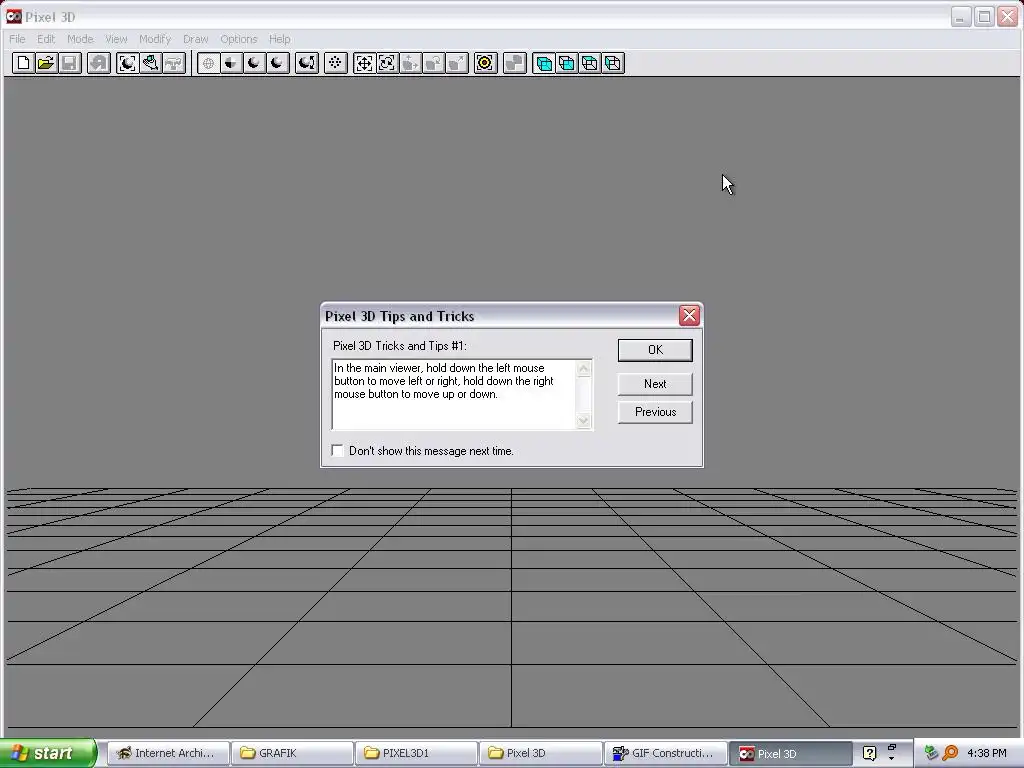Image resolution: width=1024 pixels, height=768 pixels.
Task: Click the Pixel 3D application taskbar button
Action: coord(790,753)
